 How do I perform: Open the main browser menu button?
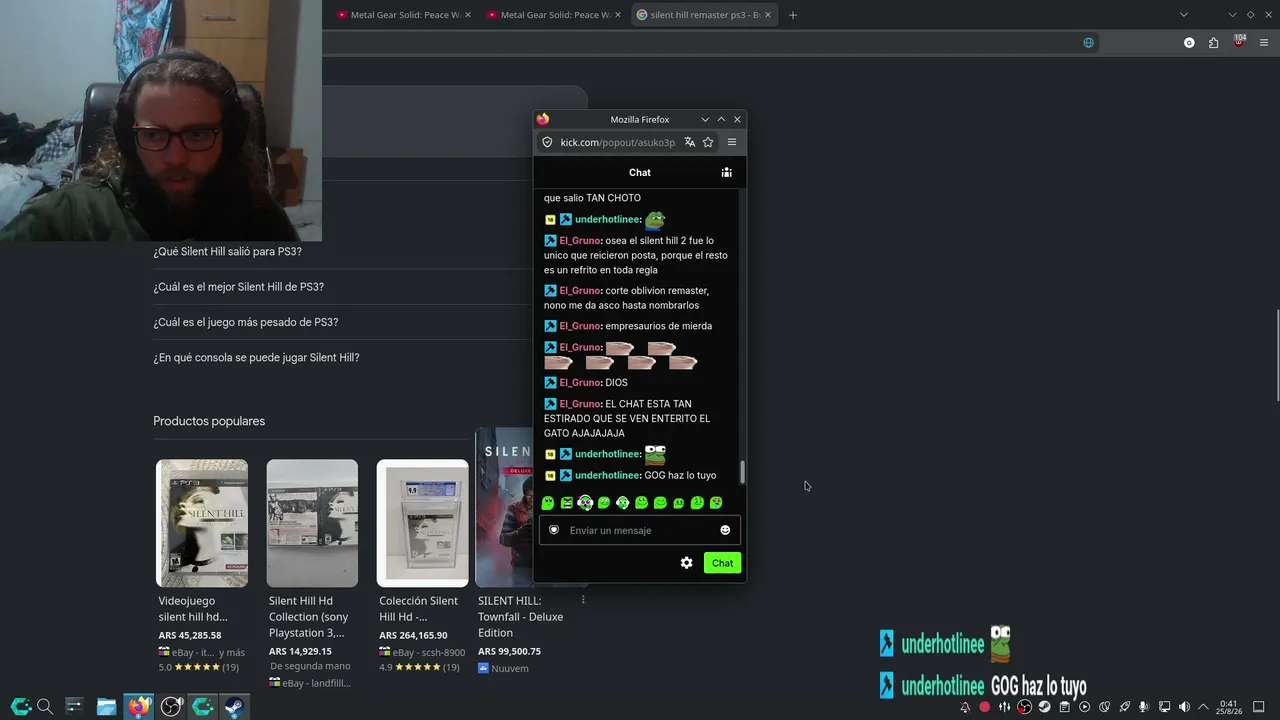(1264, 43)
